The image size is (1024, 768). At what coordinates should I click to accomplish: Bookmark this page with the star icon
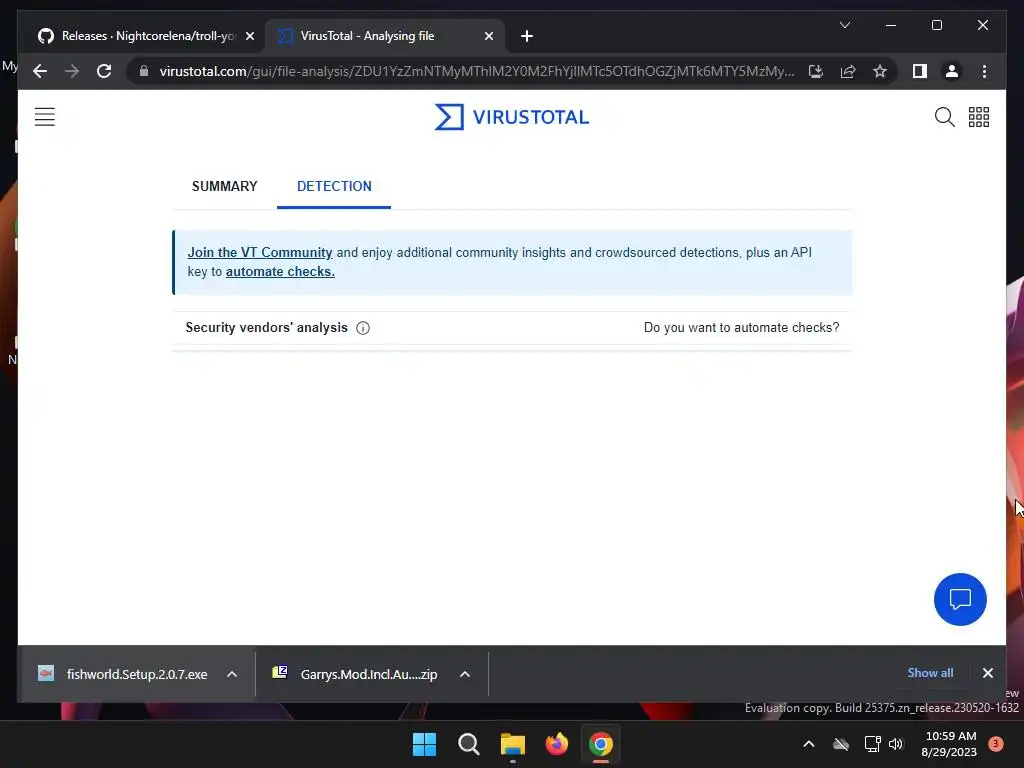(880, 71)
